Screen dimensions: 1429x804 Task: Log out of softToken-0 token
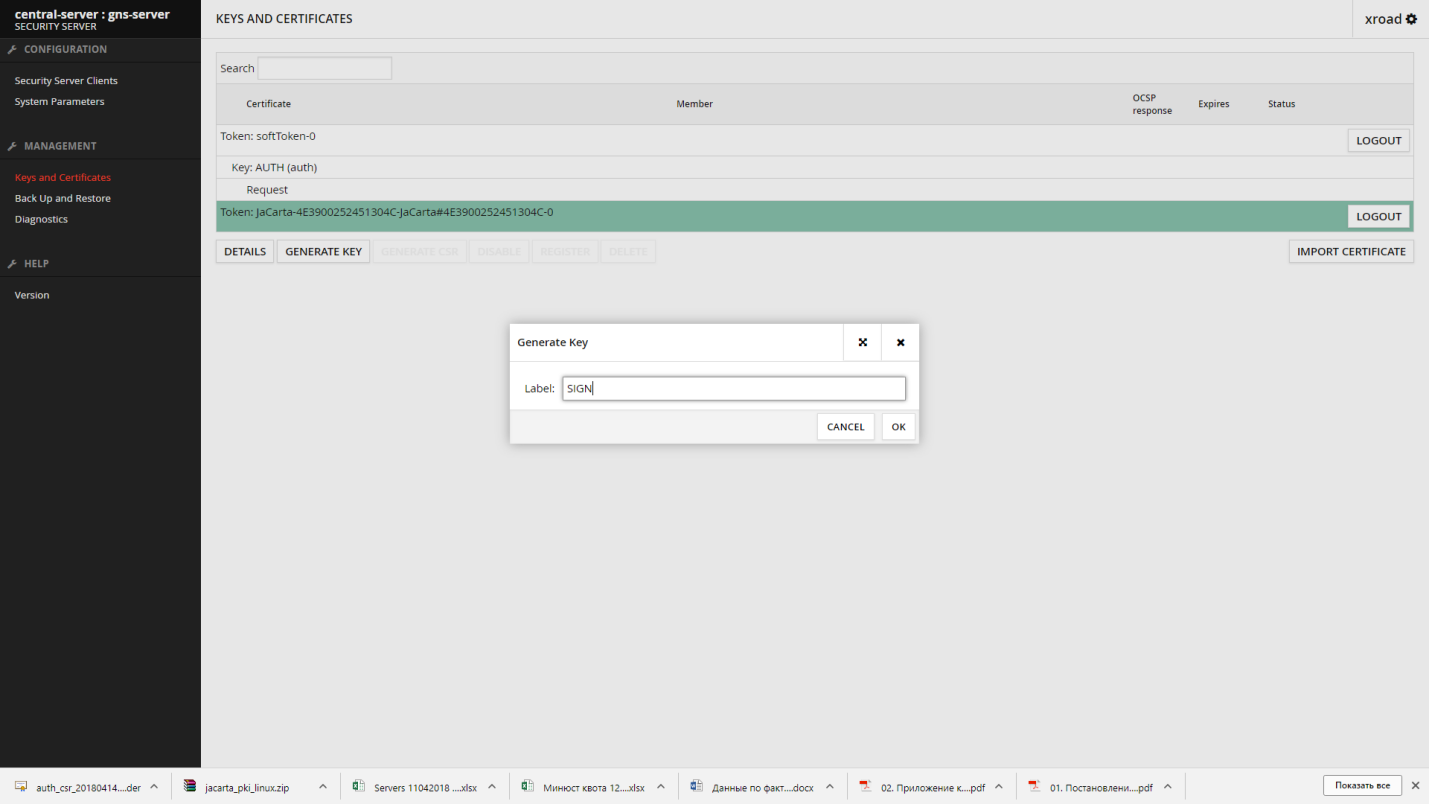click(1378, 140)
